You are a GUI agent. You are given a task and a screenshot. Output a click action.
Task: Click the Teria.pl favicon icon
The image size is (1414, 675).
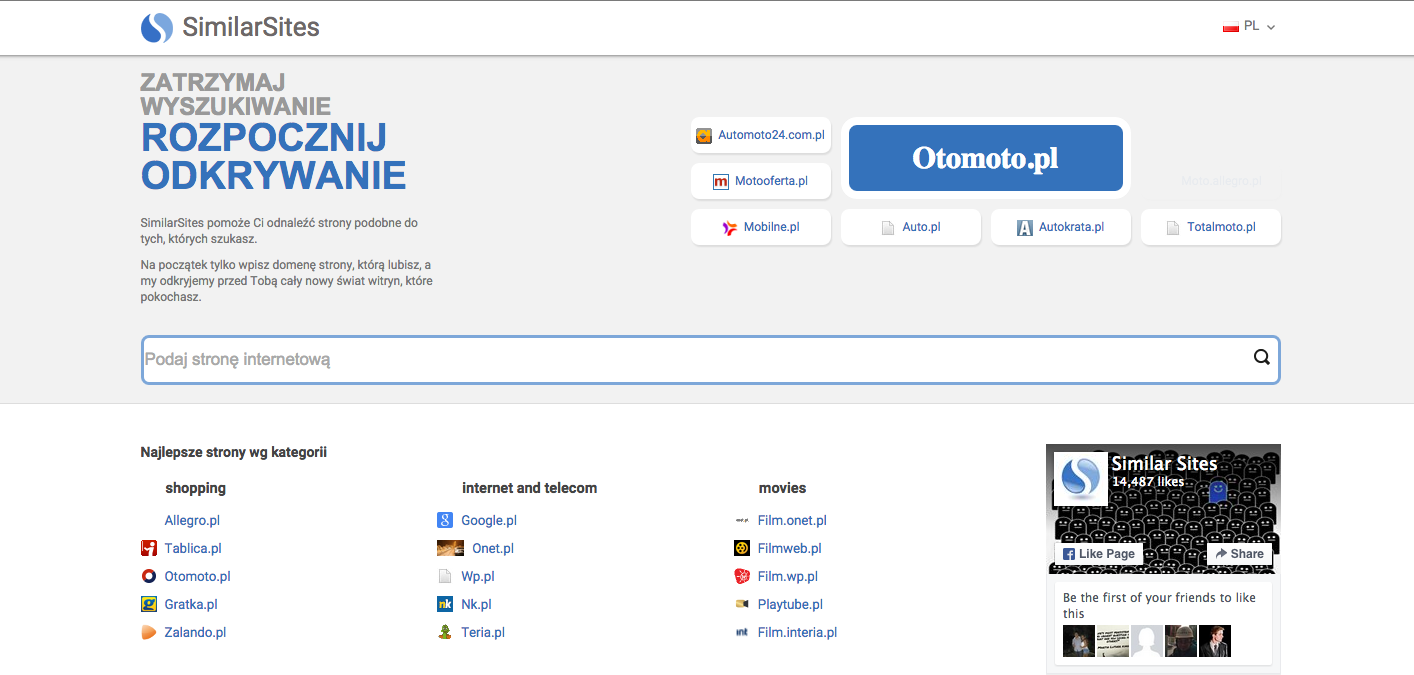pyautogui.click(x=445, y=632)
